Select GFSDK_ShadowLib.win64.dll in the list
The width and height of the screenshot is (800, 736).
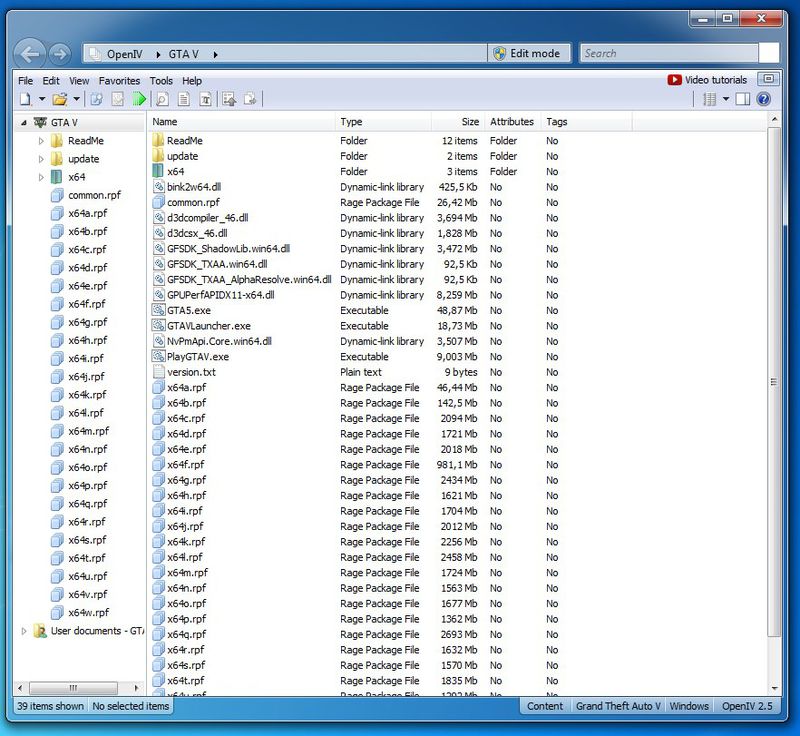(x=228, y=248)
